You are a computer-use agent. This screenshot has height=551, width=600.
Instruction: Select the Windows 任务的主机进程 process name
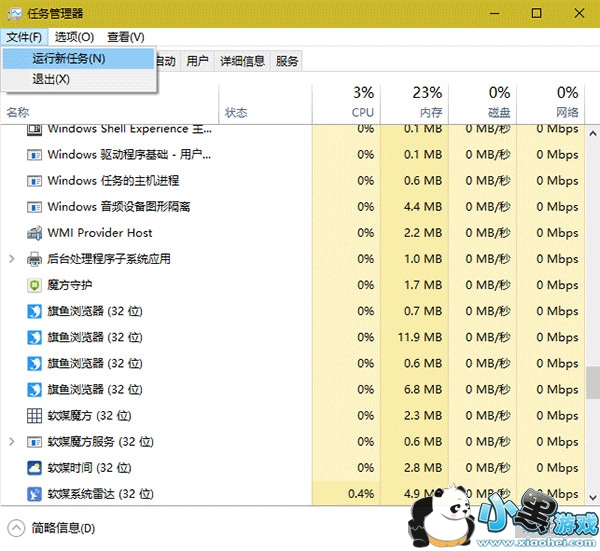(113, 181)
